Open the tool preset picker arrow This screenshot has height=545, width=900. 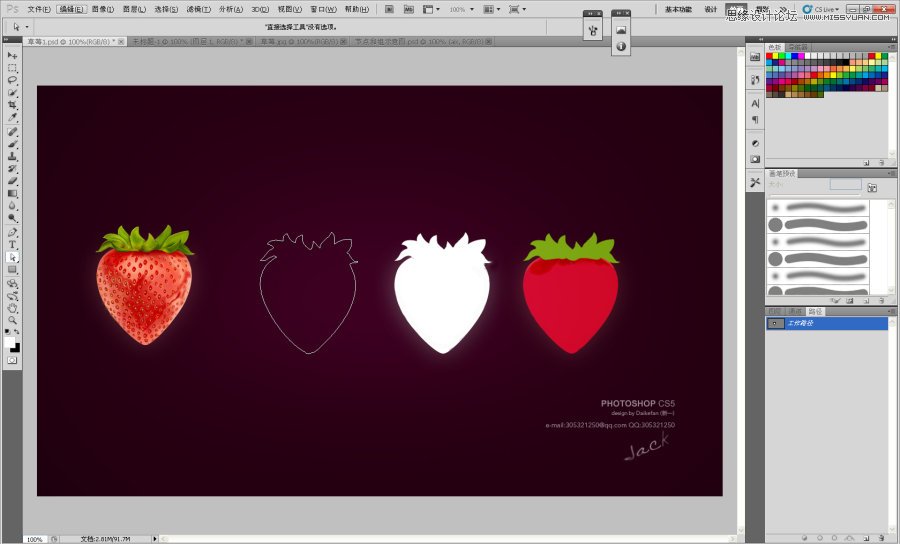(x=26, y=27)
